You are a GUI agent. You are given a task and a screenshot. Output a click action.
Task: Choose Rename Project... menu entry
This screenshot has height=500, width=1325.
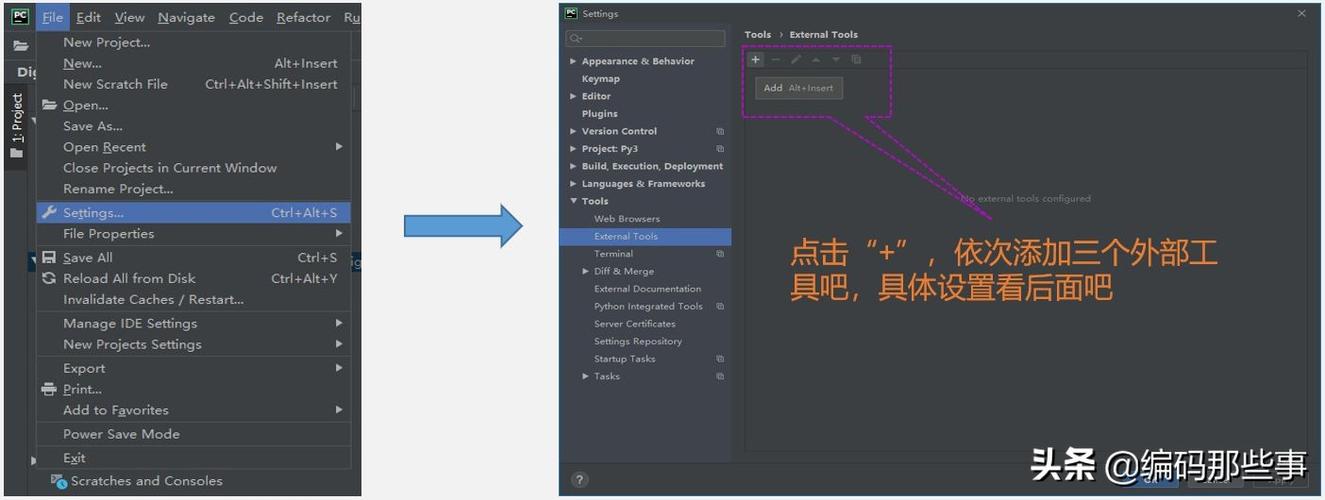pyautogui.click(x=194, y=189)
